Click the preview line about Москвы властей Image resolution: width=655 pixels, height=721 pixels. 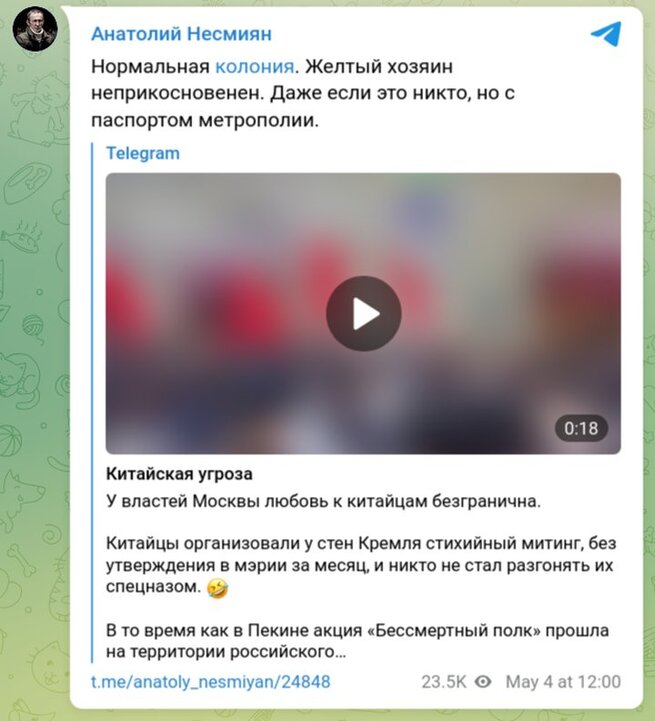tap(323, 501)
